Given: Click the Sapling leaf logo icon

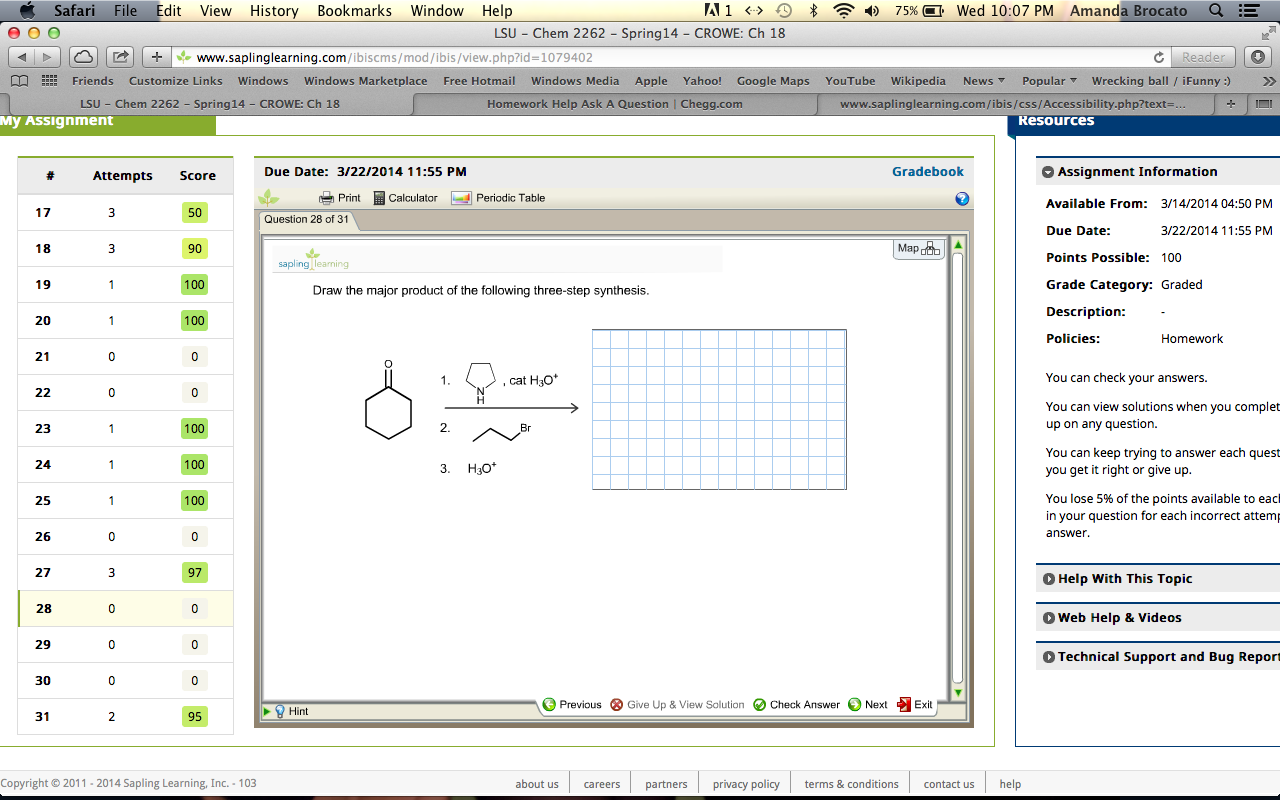Looking at the screenshot, I should pos(268,198).
